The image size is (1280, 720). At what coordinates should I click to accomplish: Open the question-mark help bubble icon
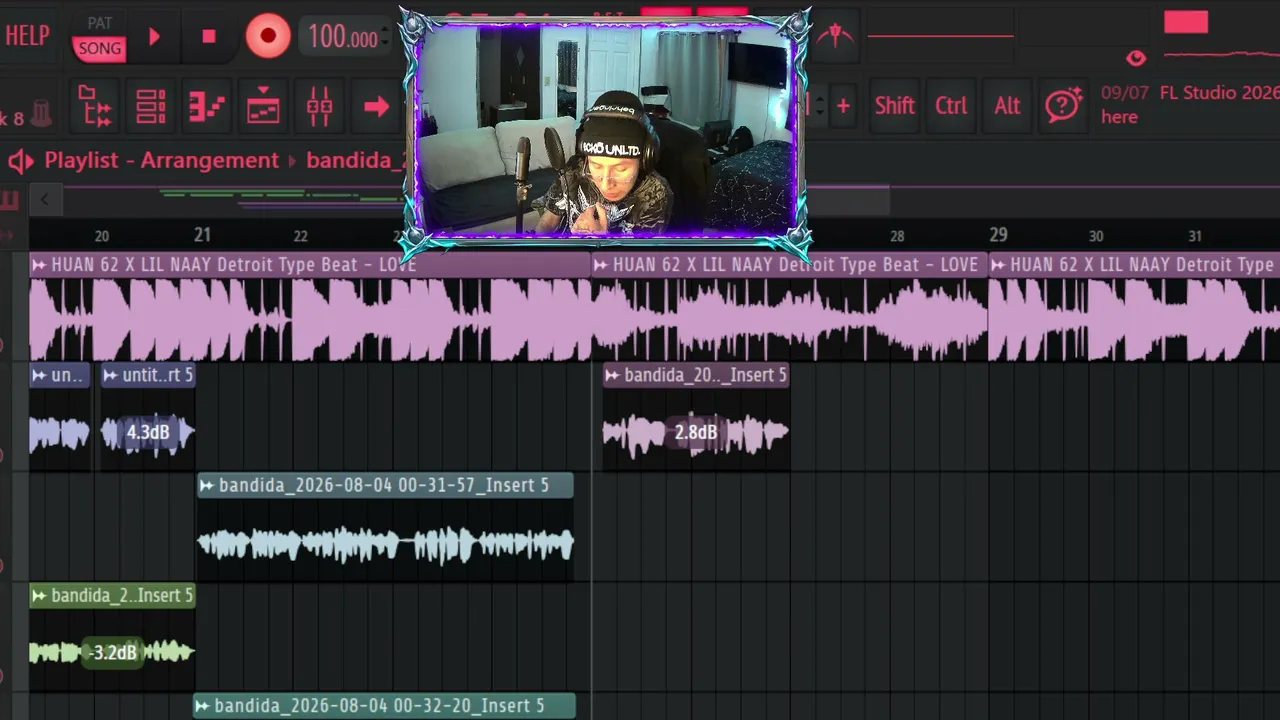pyautogui.click(x=1064, y=105)
